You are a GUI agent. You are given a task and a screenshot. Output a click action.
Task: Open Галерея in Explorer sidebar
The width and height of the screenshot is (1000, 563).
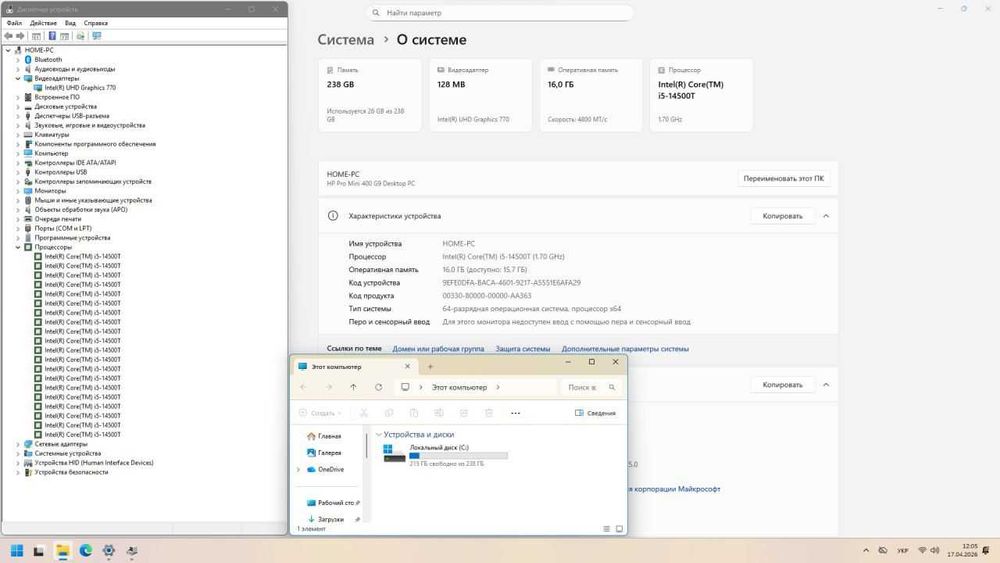pos(324,453)
